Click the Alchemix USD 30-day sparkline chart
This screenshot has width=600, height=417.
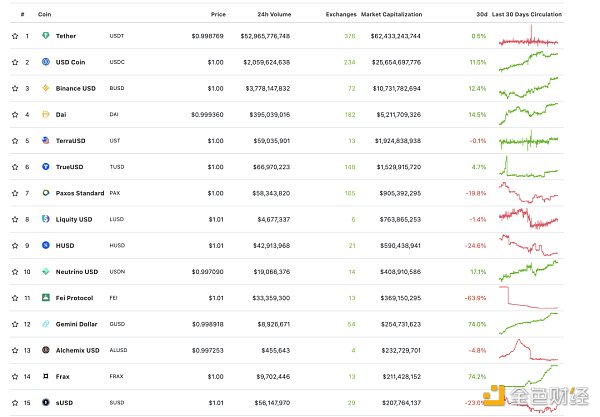click(x=527, y=349)
